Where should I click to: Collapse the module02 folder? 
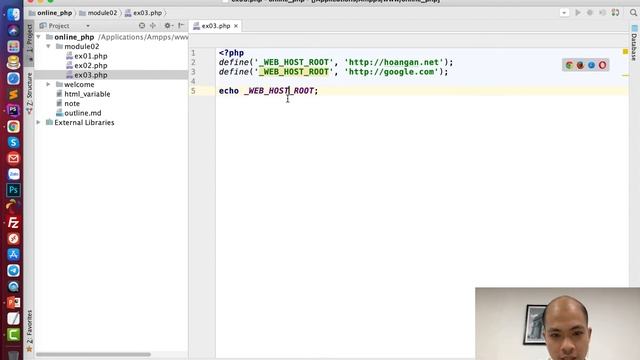48,47
